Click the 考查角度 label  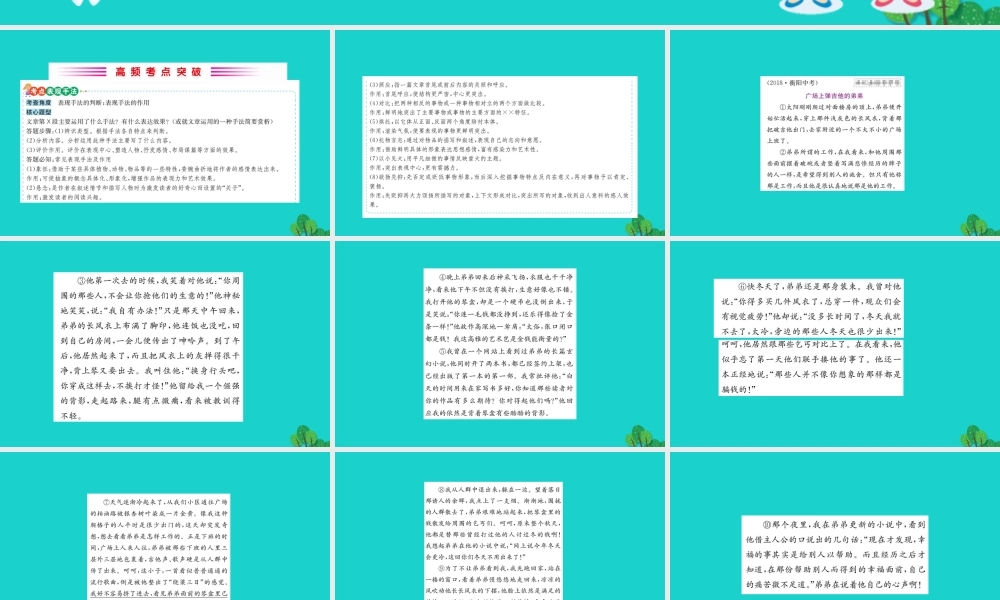coord(39,103)
